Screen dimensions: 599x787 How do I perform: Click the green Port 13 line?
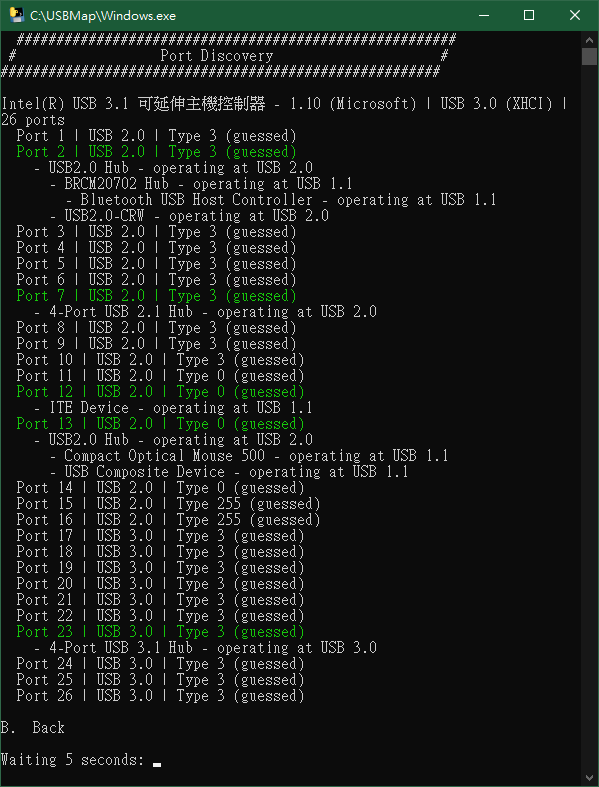160,424
